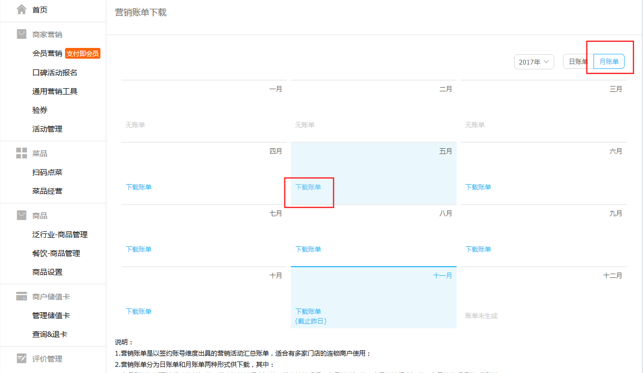Click the 商户储值卡 card icon
Screen dimensions: 643x373
tap(21, 296)
